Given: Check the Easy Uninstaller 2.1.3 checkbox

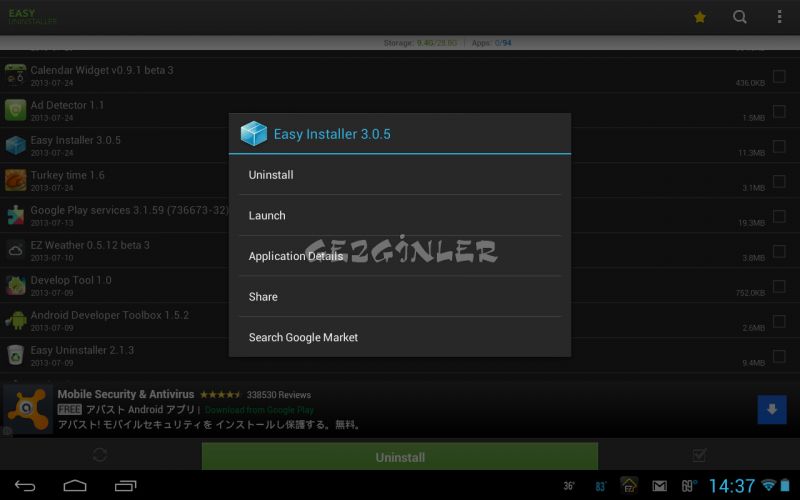Looking at the screenshot, I should pos(779,356).
